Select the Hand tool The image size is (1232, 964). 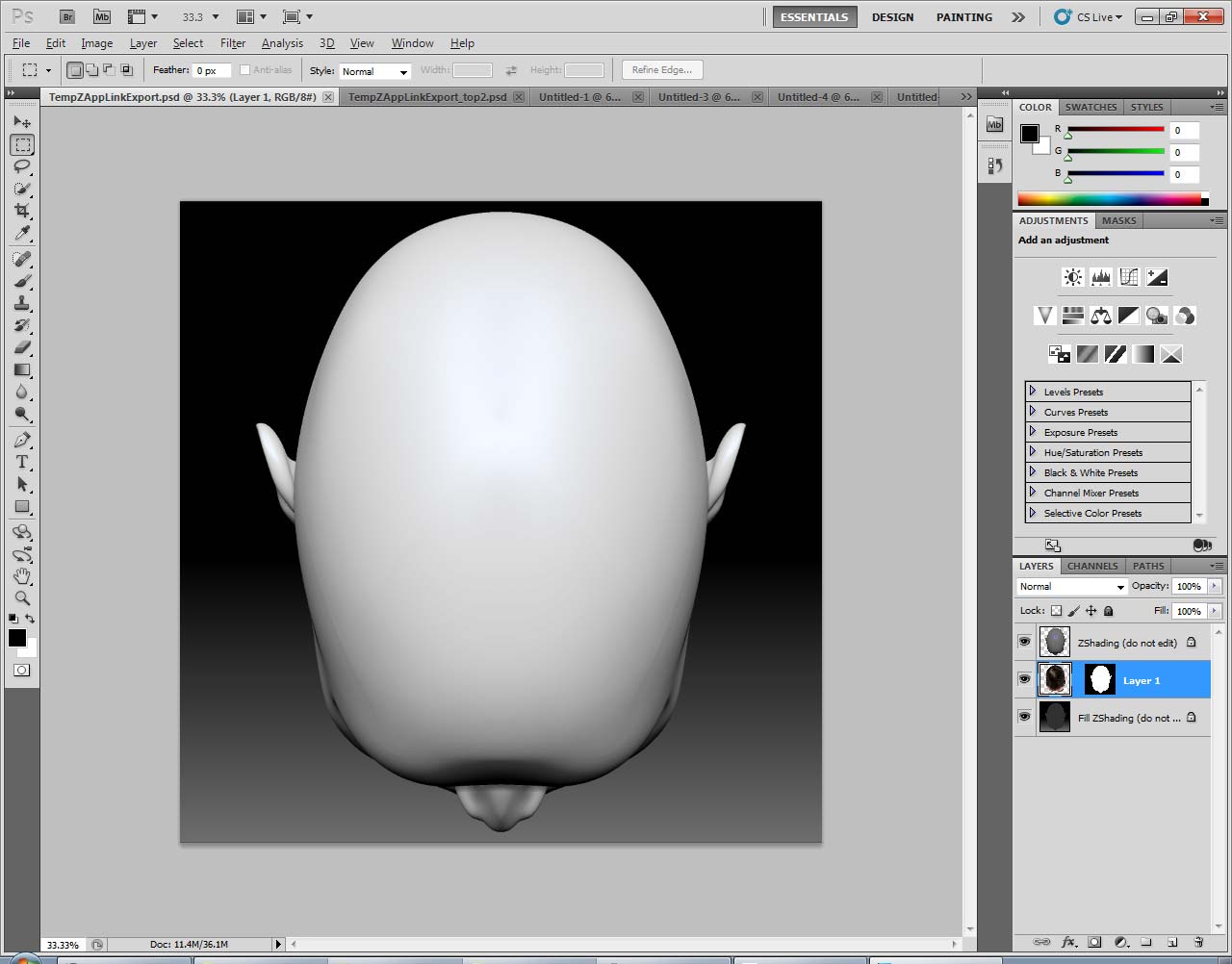click(x=22, y=575)
